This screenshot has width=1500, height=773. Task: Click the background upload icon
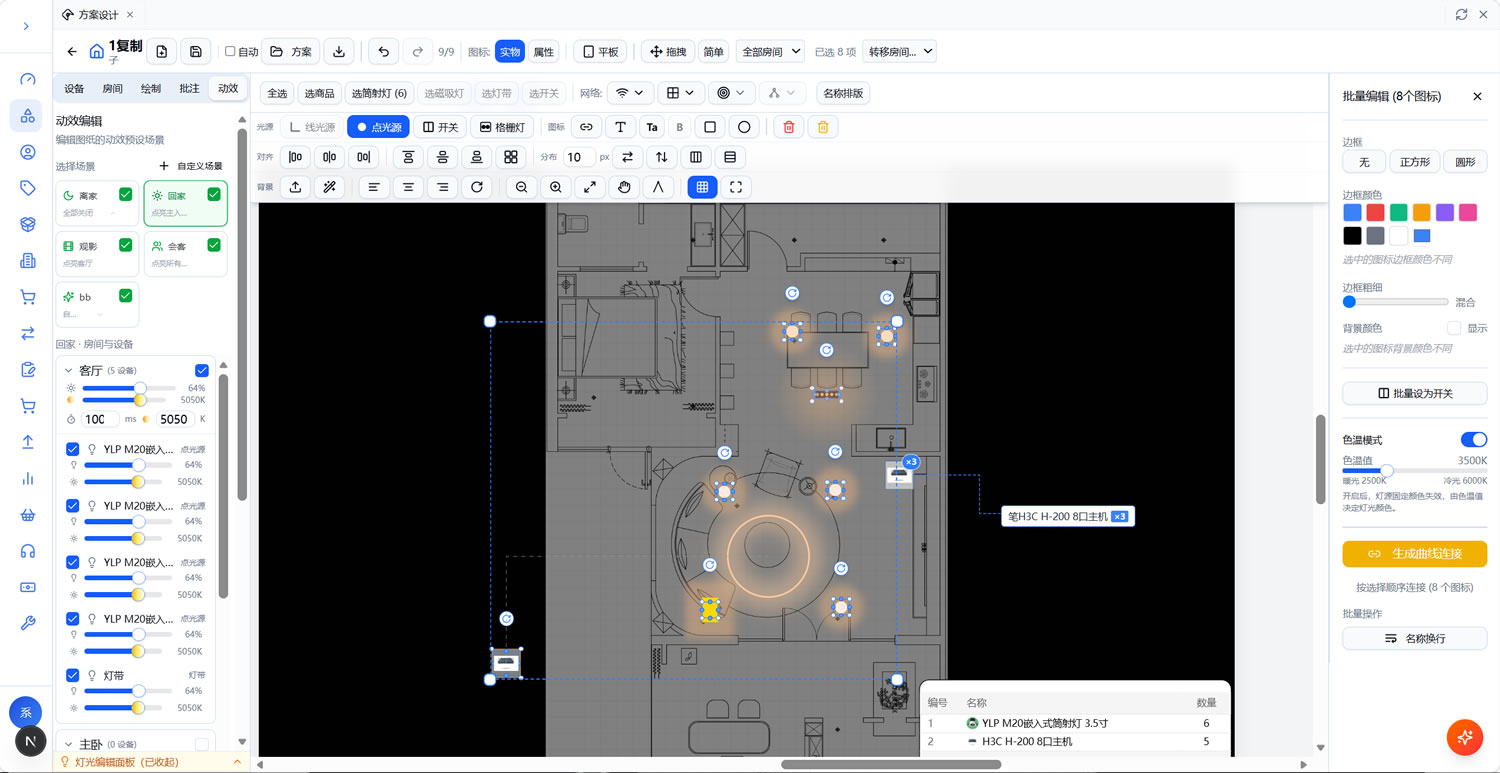(295, 187)
